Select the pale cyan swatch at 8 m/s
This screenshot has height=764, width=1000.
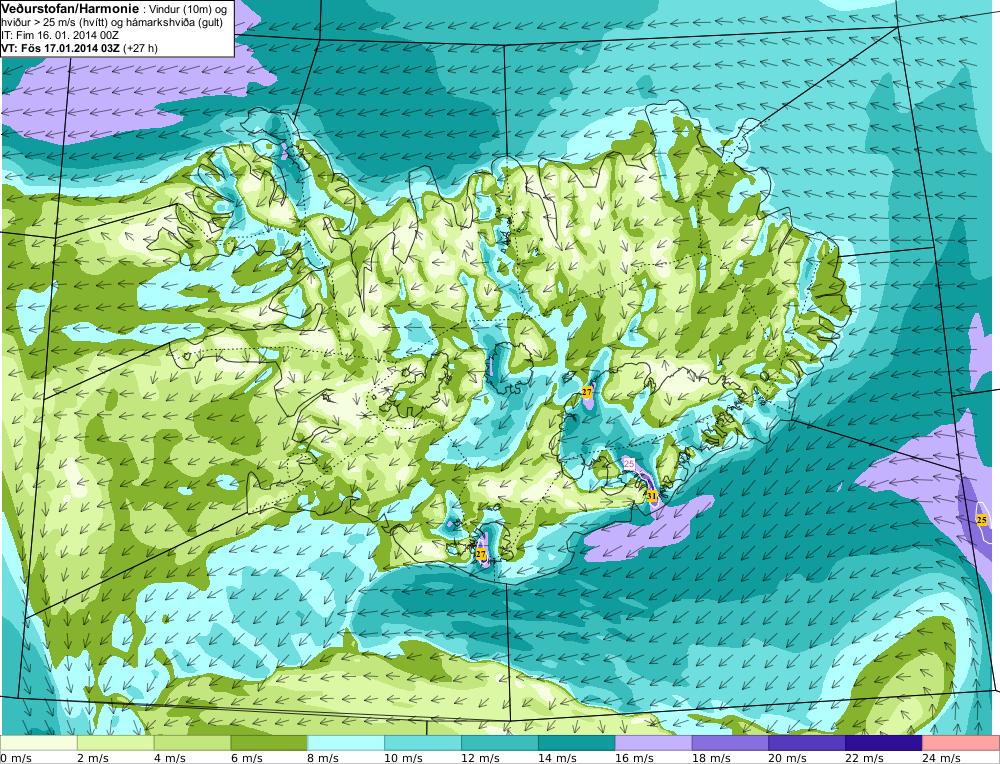pyautogui.click(x=346, y=743)
